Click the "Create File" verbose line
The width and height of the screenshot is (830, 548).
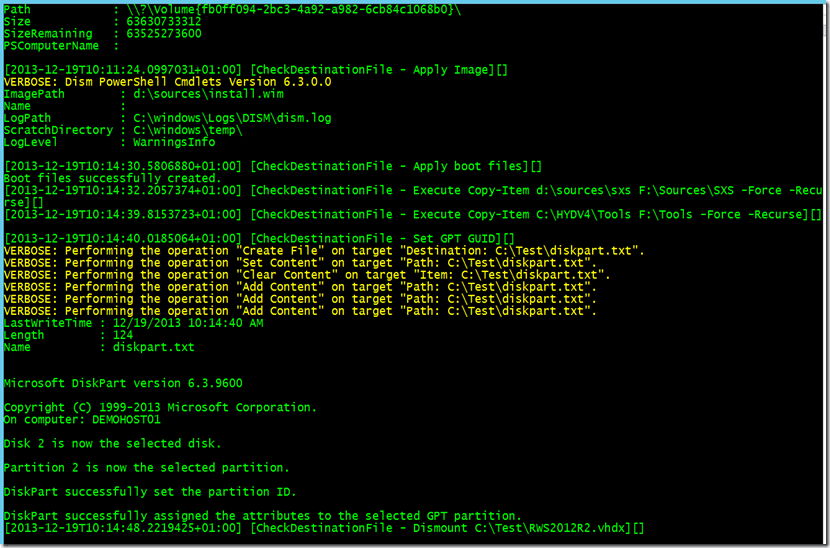point(324,250)
